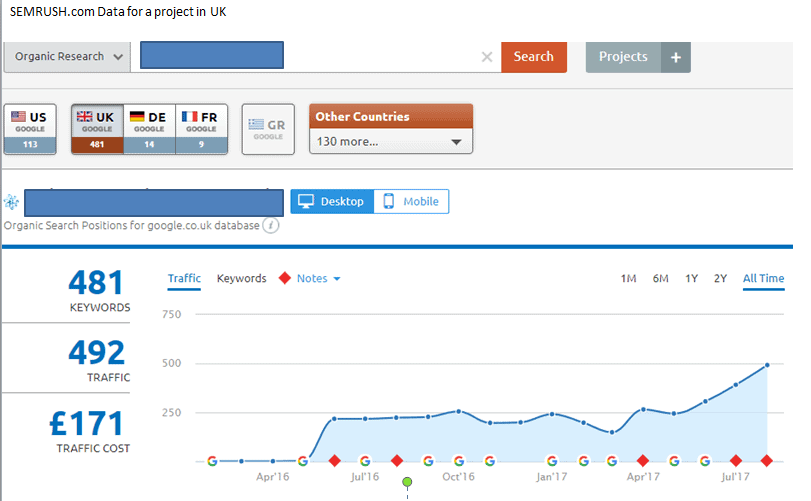Click the red note diamond above Jul'17
This screenshot has width=811, height=501.
[735, 461]
